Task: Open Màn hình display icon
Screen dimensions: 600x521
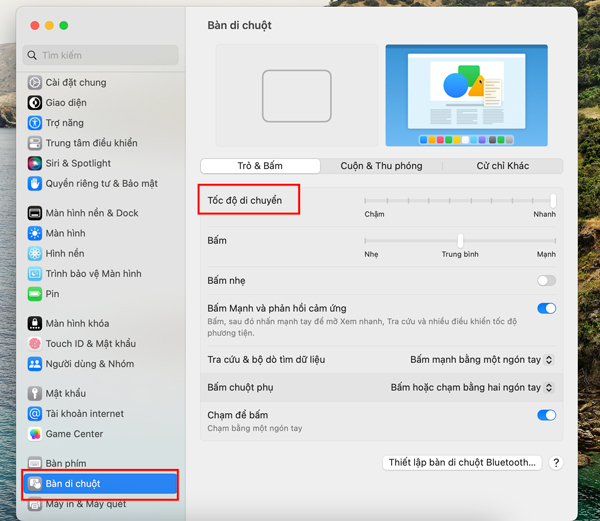Action: tap(34, 233)
